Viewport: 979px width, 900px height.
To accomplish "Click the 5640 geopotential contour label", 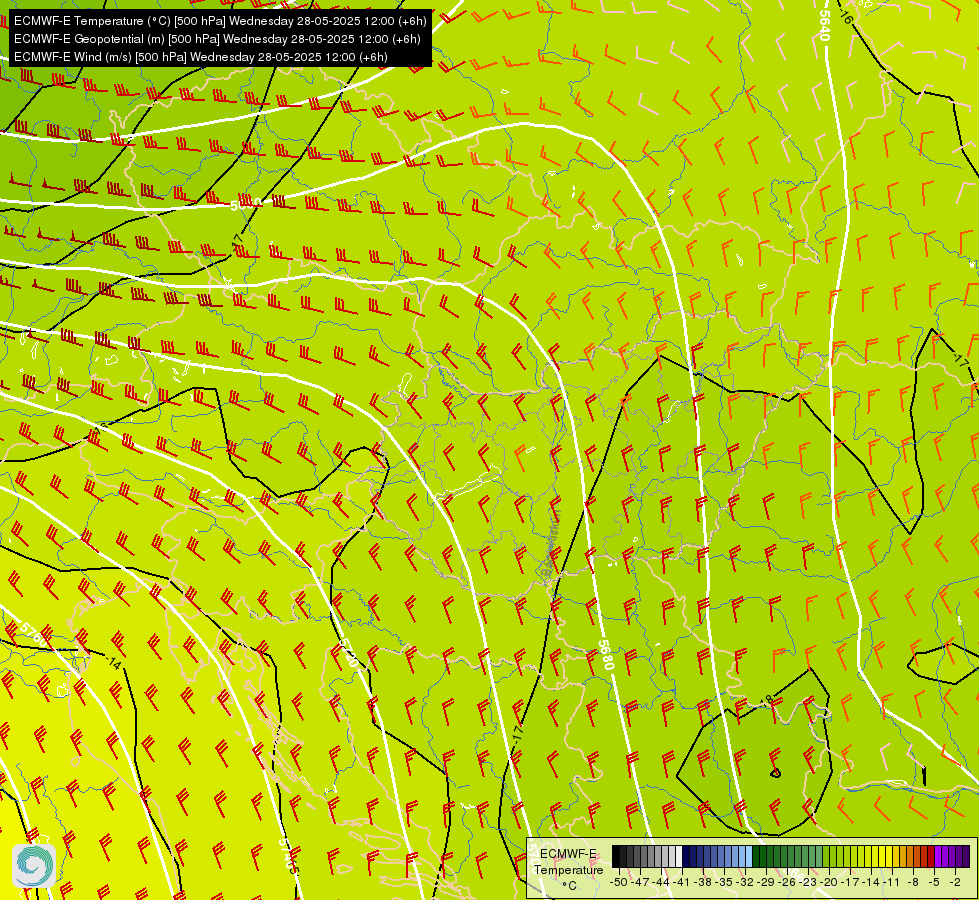I will pyautogui.click(x=825, y=26).
